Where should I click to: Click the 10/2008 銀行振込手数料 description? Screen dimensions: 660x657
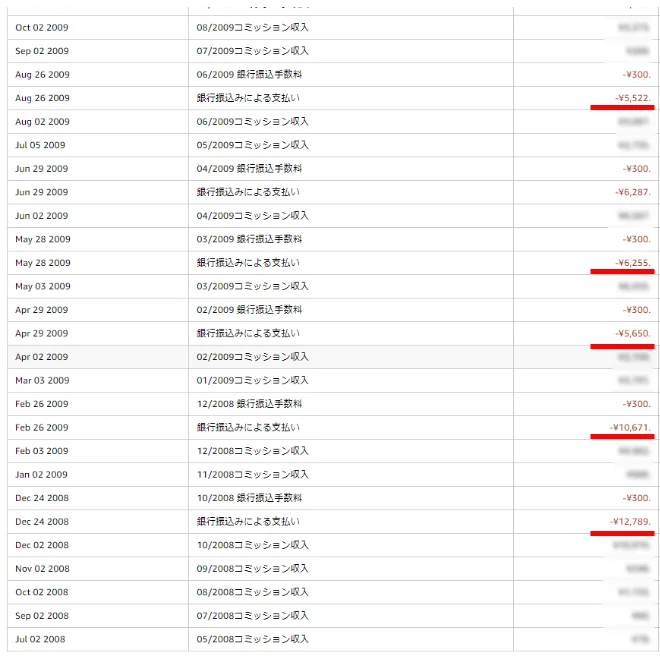pos(249,498)
